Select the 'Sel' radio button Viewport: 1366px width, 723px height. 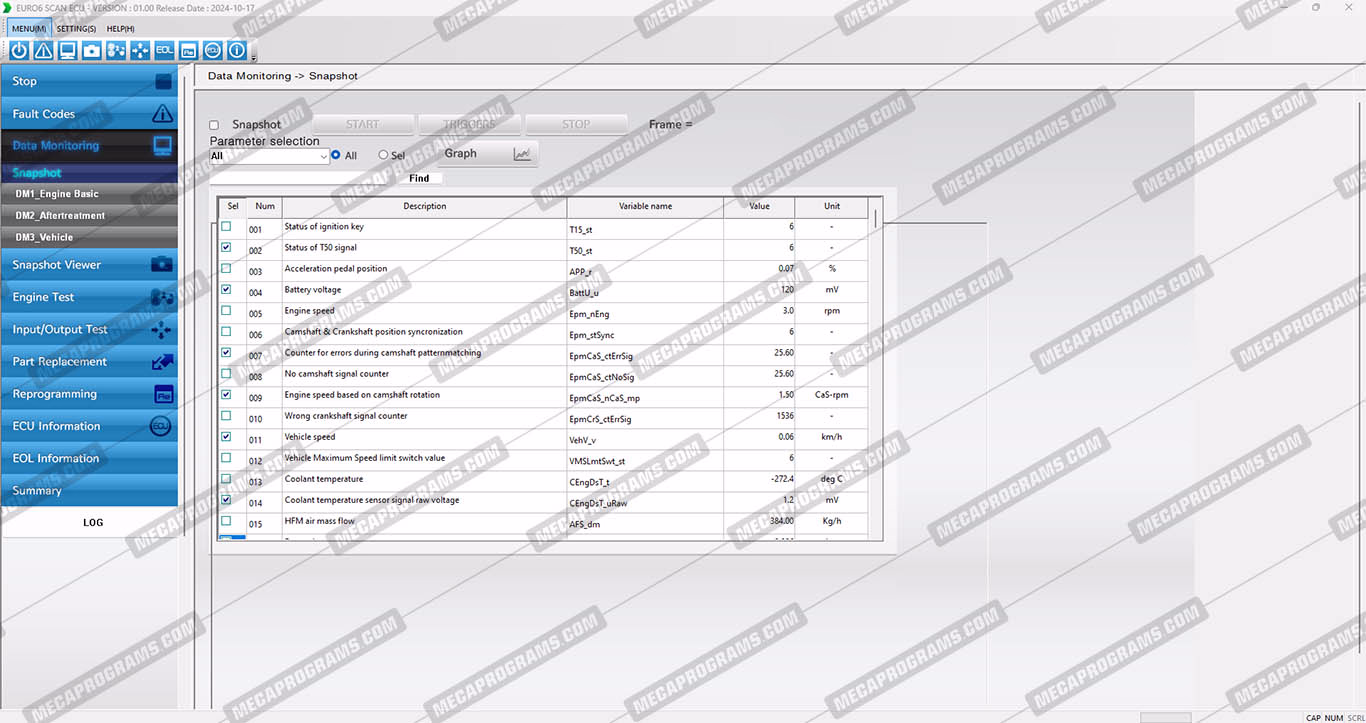coord(383,156)
